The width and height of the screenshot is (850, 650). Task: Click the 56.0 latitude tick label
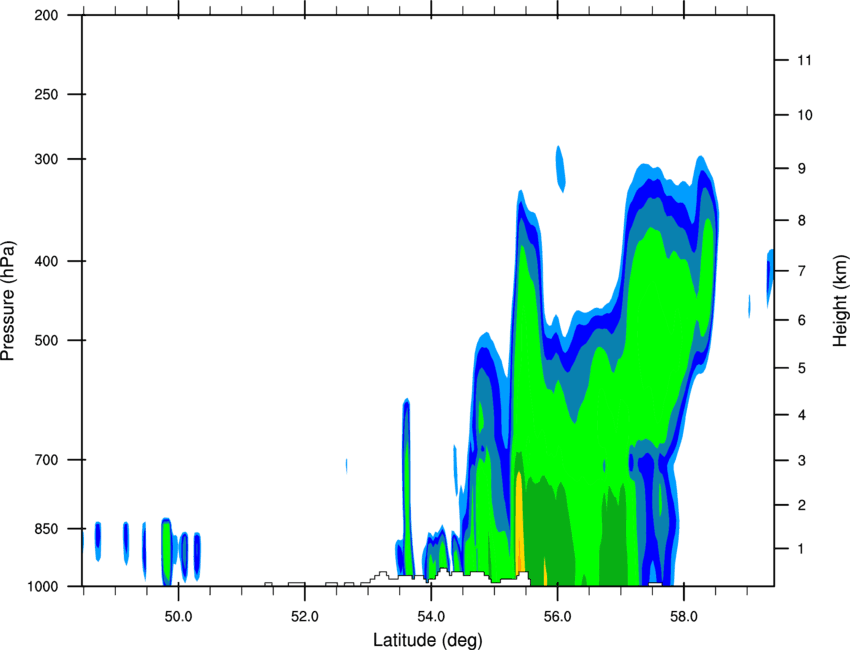coord(557,617)
